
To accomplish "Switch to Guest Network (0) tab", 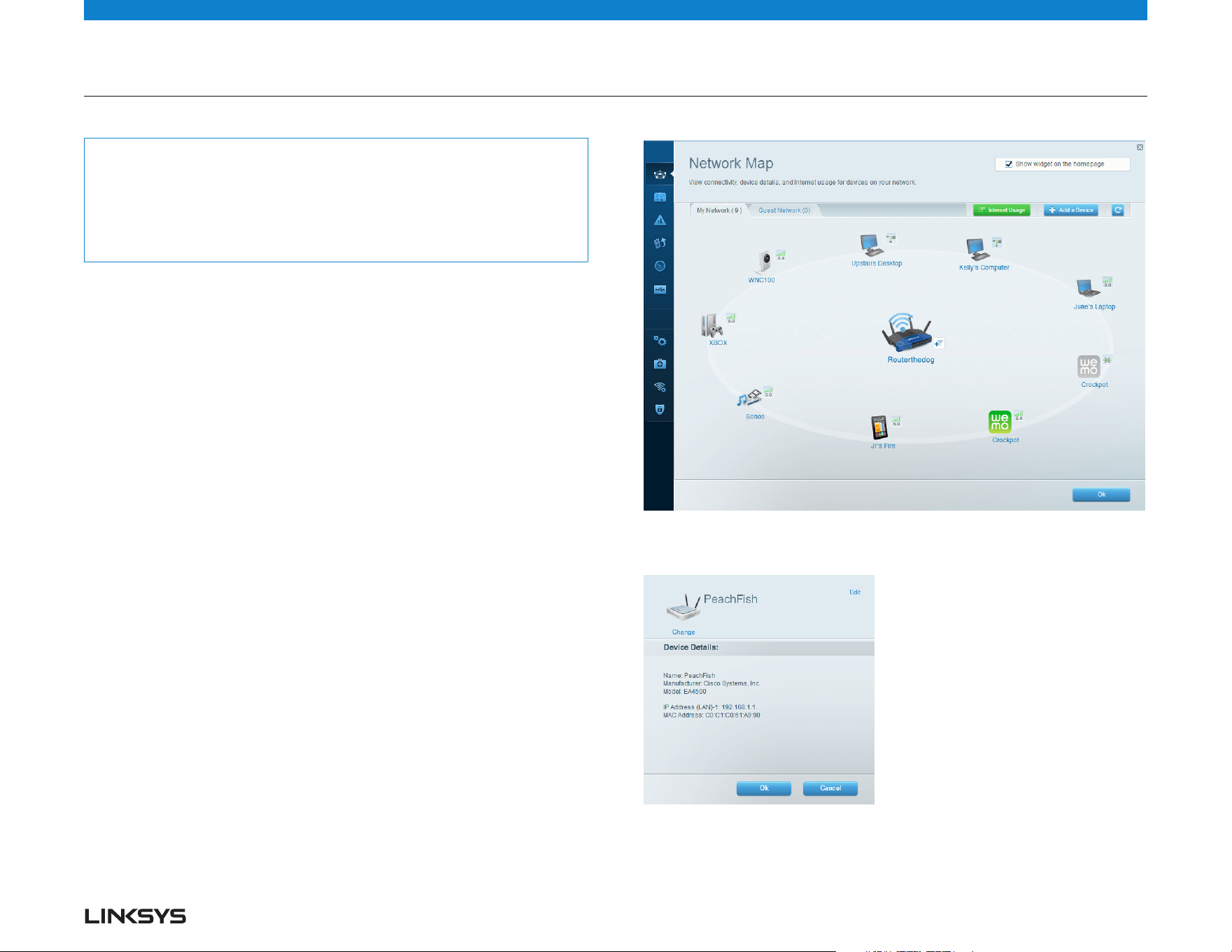I will click(x=784, y=211).
